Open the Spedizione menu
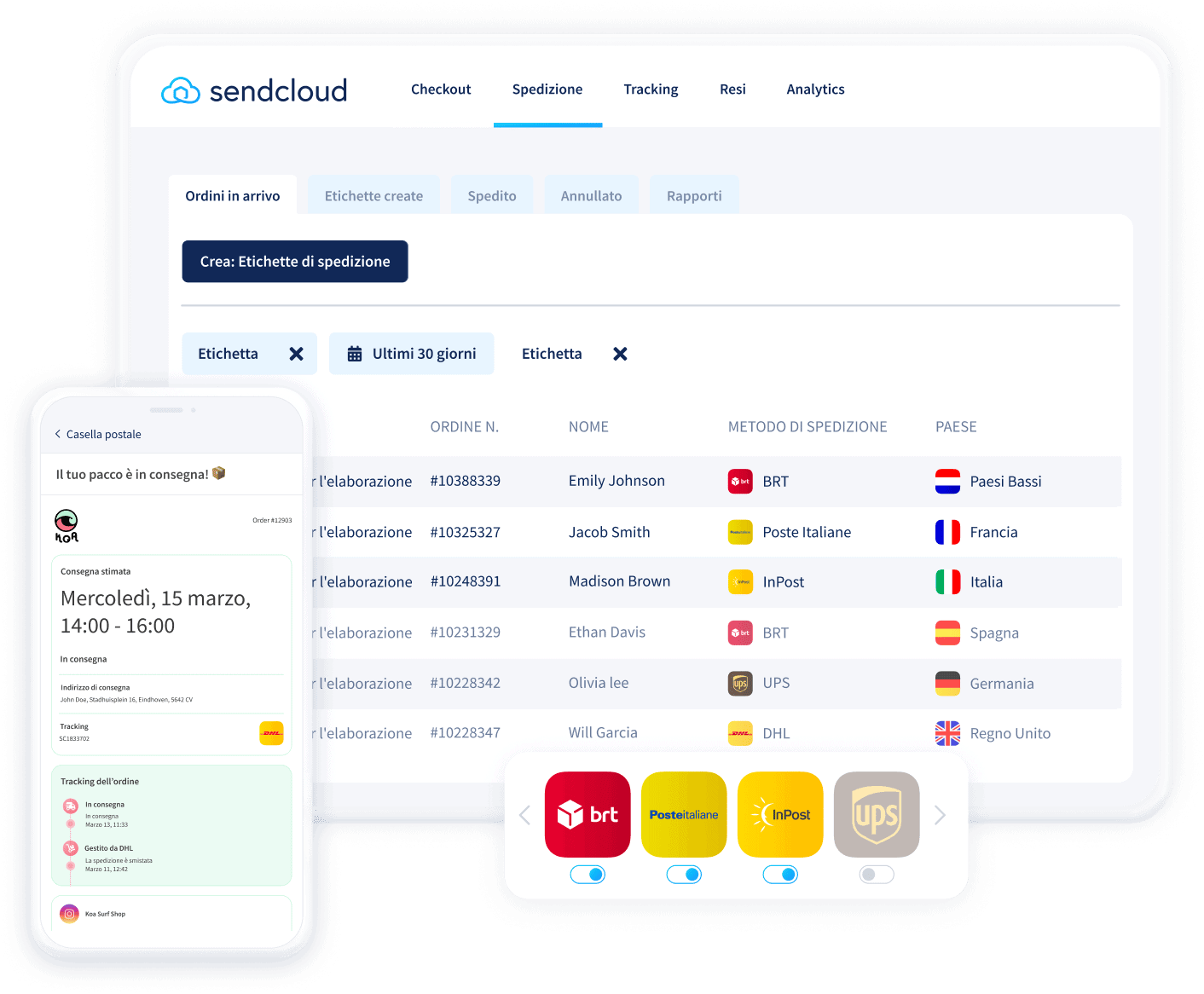Viewport: 1204px width, 994px height. (547, 90)
